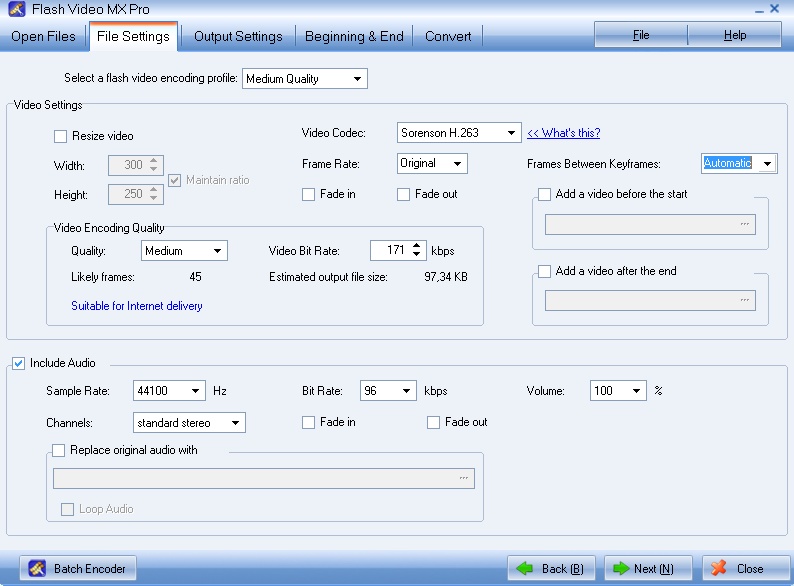
Task: Switch to the Convert tab
Action: pos(448,36)
